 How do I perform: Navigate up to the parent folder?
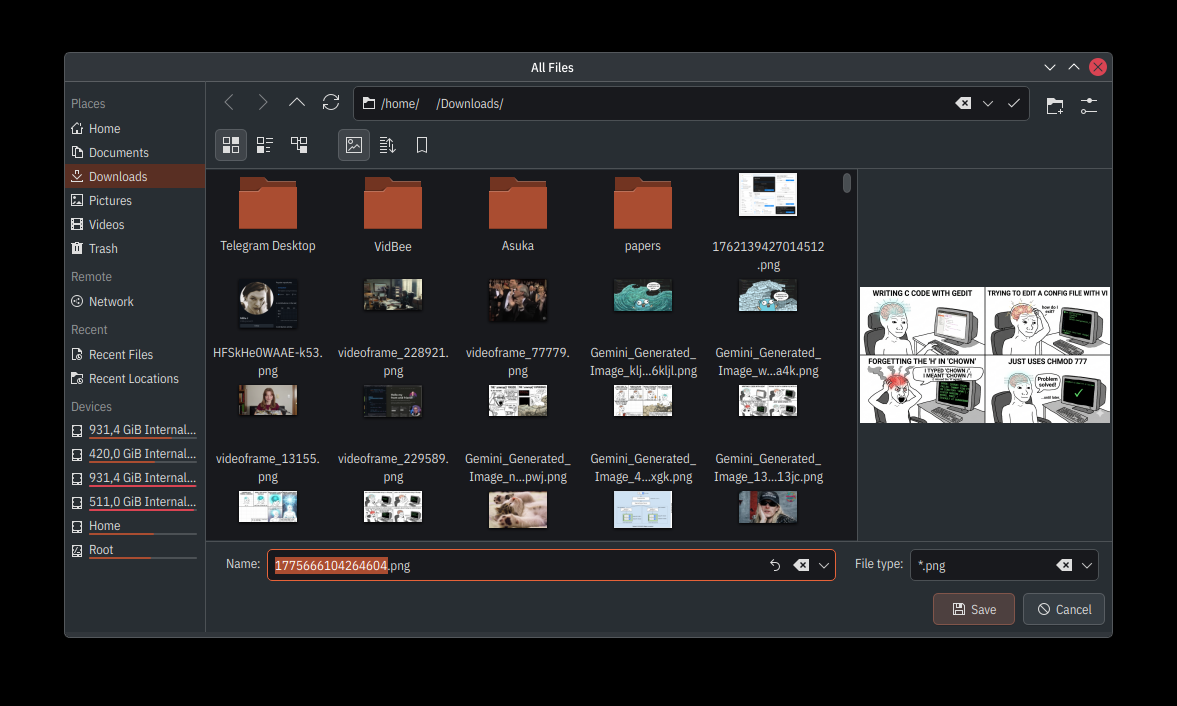(297, 103)
